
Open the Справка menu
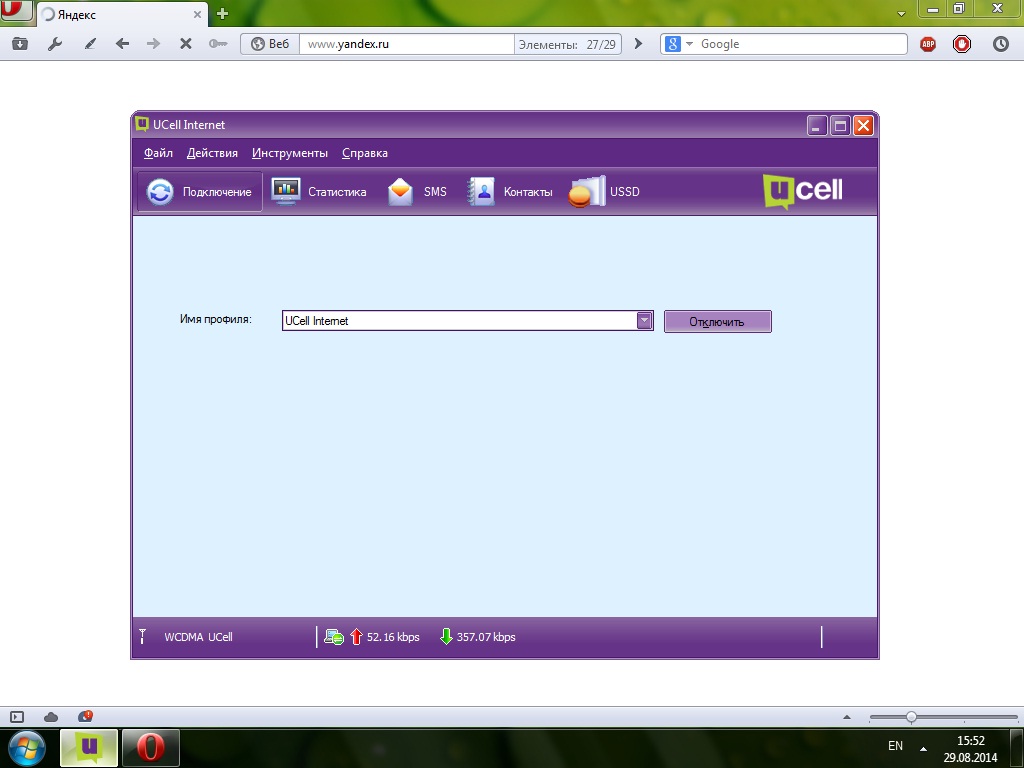pyautogui.click(x=365, y=153)
